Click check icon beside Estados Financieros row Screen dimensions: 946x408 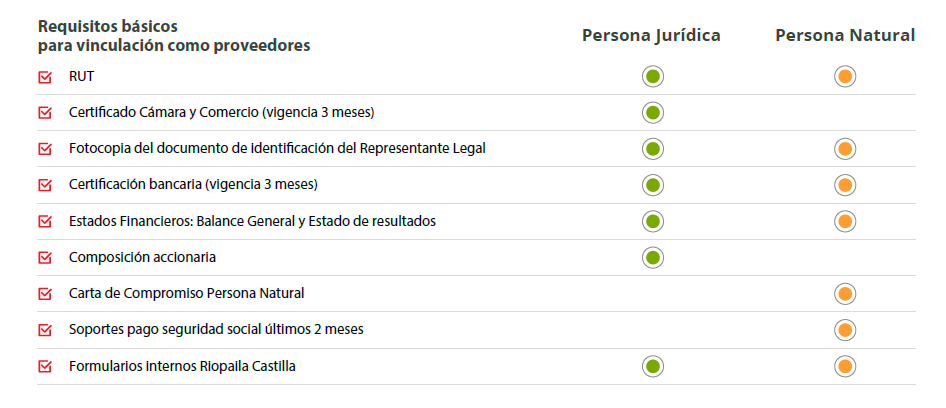point(45,222)
